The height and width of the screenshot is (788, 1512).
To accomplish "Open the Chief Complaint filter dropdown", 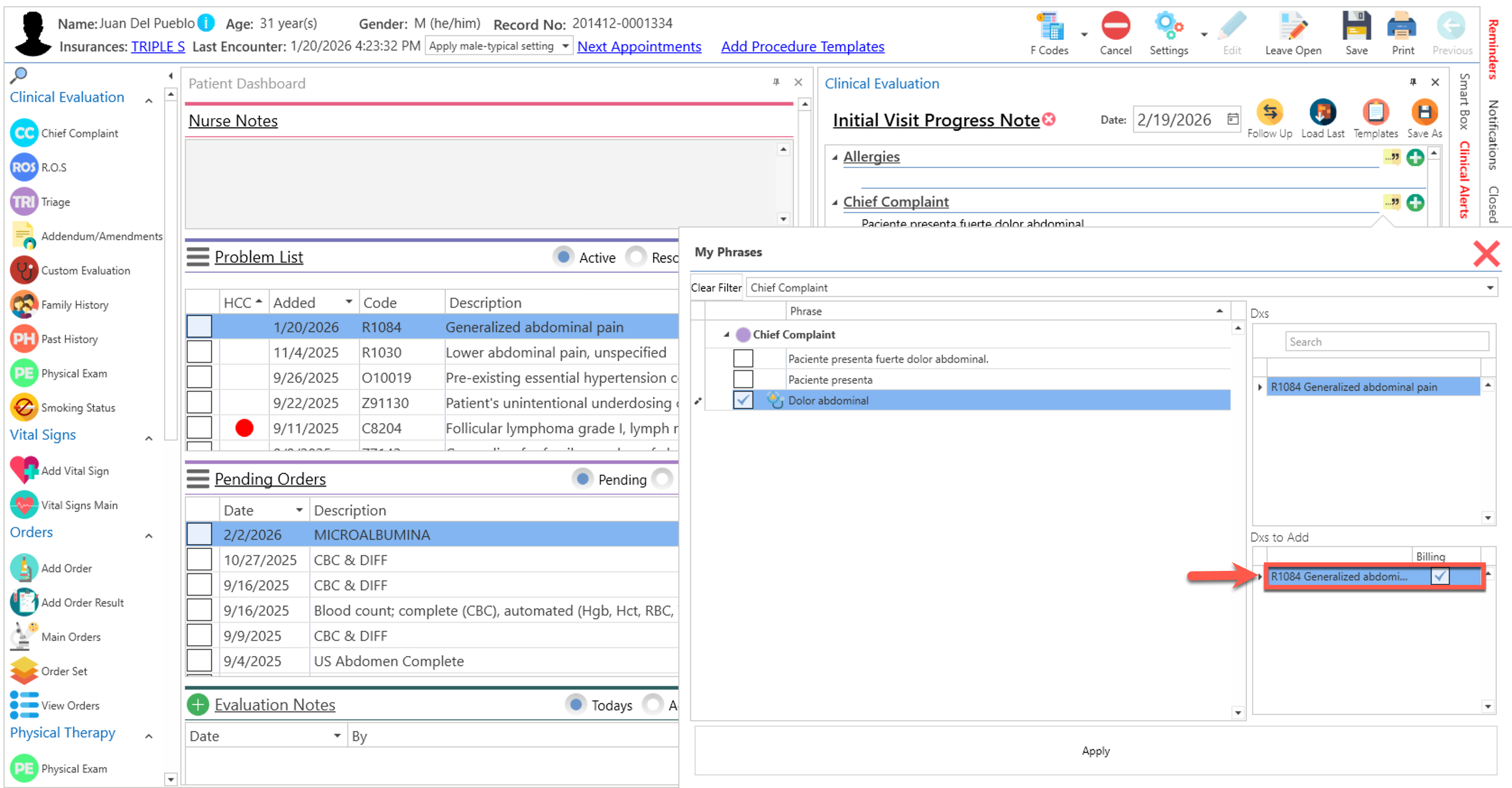I will [1489, 288].
